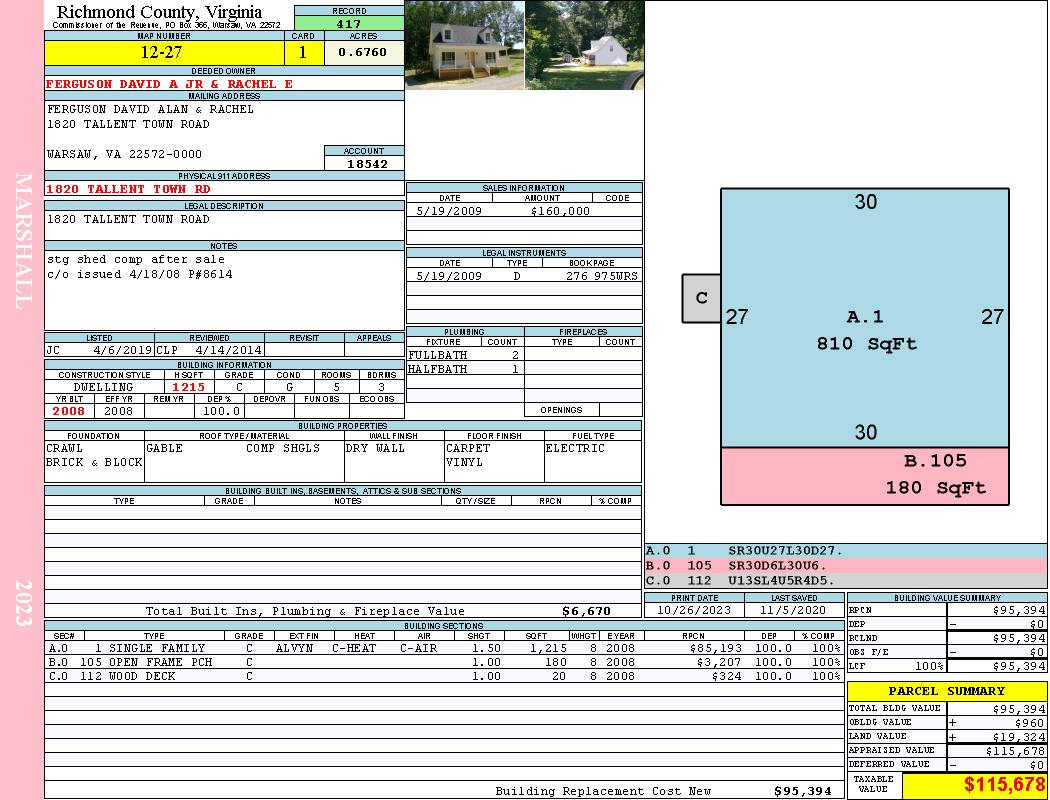Open the side-view house photo thumbnail

585,45
